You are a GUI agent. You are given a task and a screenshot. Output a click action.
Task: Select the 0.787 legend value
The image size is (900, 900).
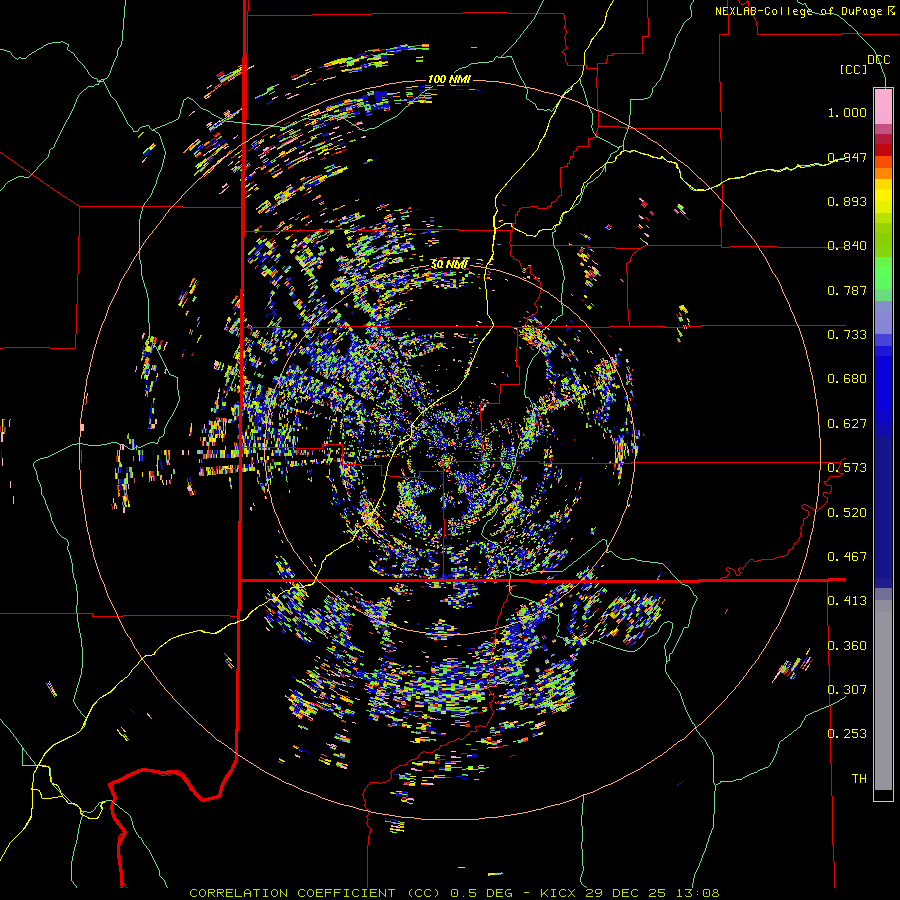tap(847, 290)
